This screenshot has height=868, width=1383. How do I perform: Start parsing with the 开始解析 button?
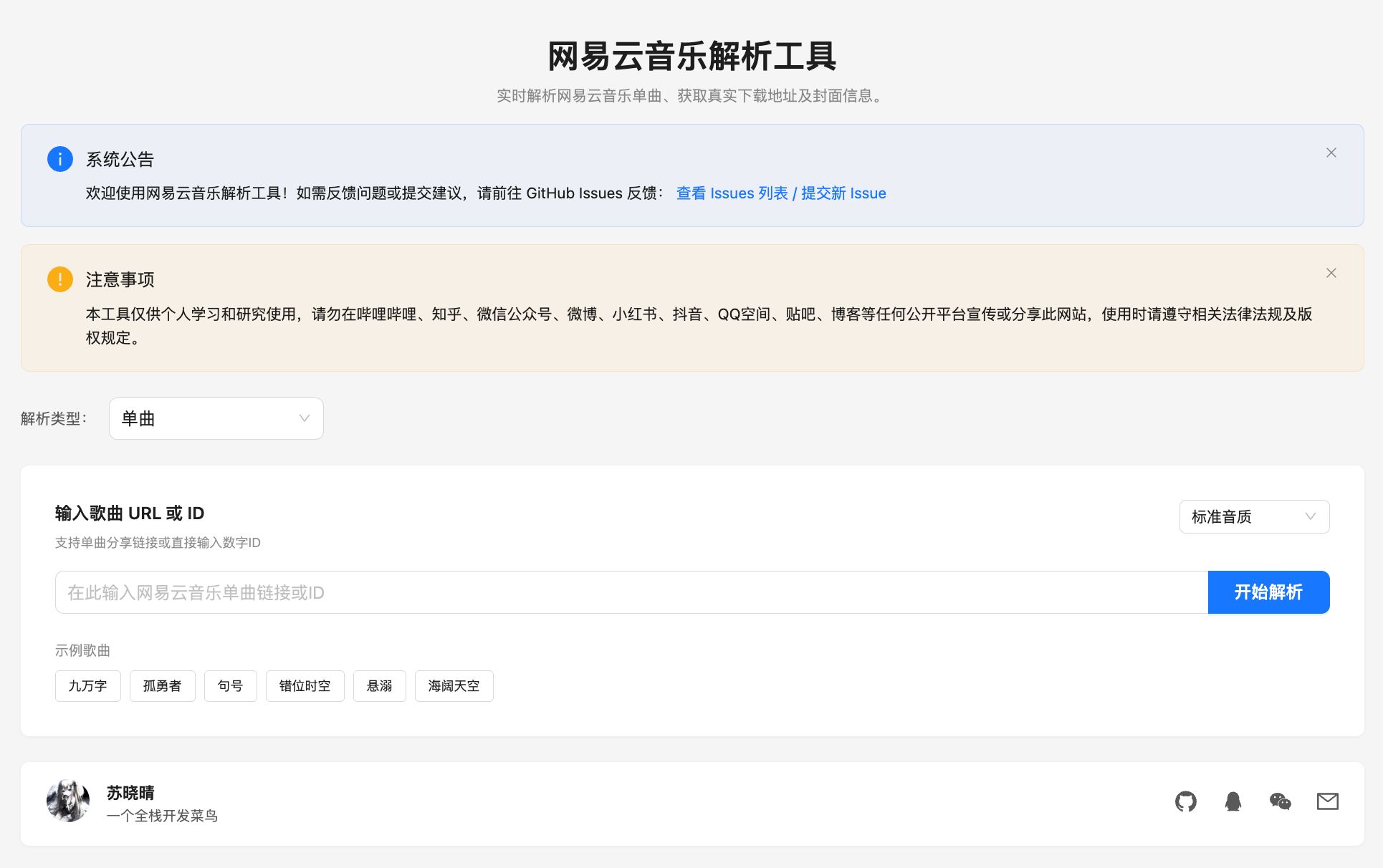click(x=1269, y=592)
